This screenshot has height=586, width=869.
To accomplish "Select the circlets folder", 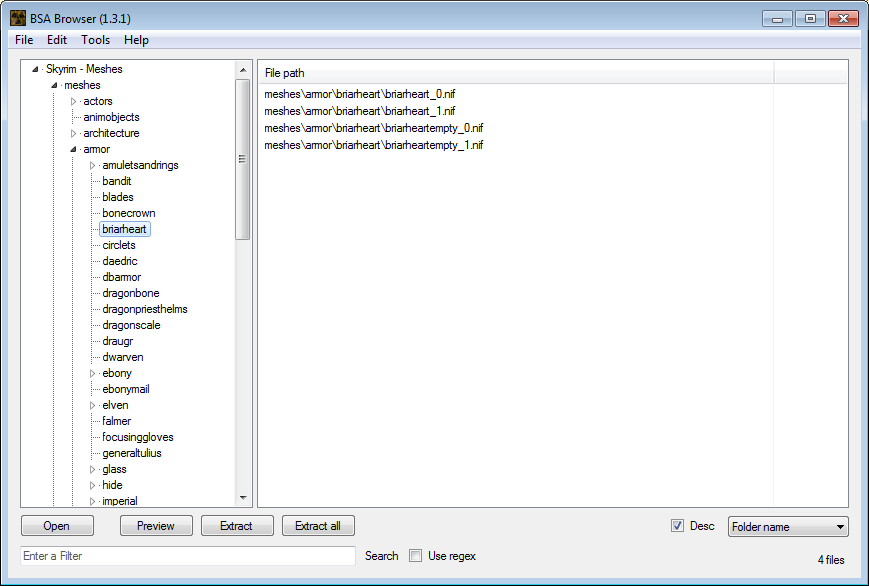I will coord(119,246).
